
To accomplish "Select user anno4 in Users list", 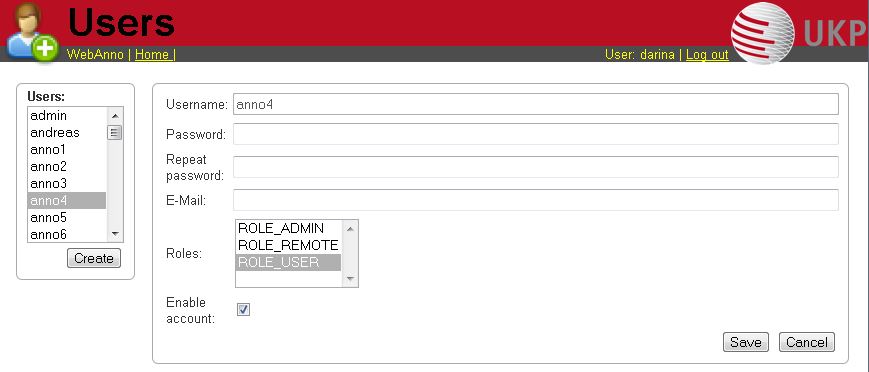I will point(67,201).
